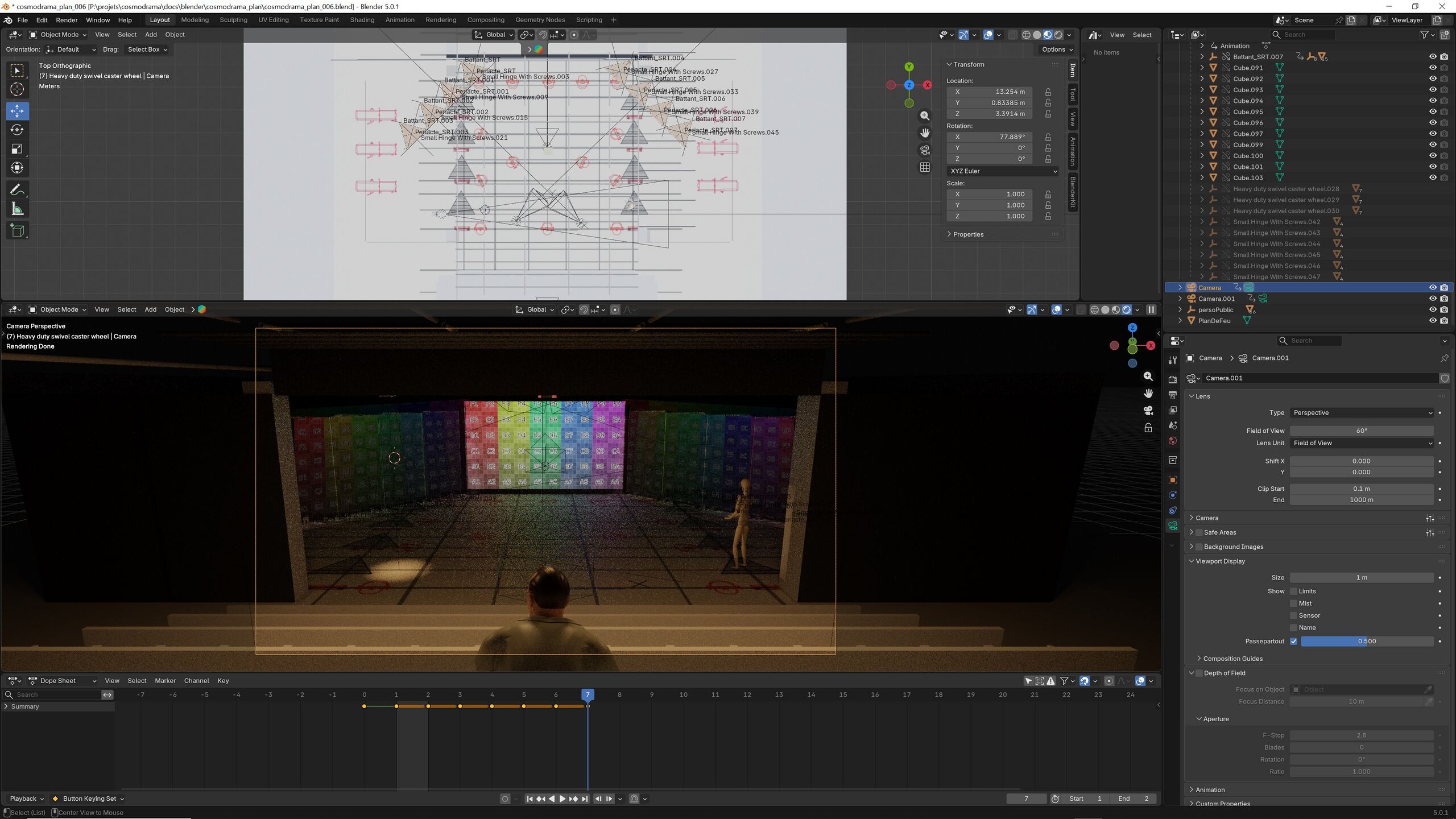This screenshot has height=819, width=1456.
Task: Toggle camera view icon in top viewport
Action: tap(925, 150)
